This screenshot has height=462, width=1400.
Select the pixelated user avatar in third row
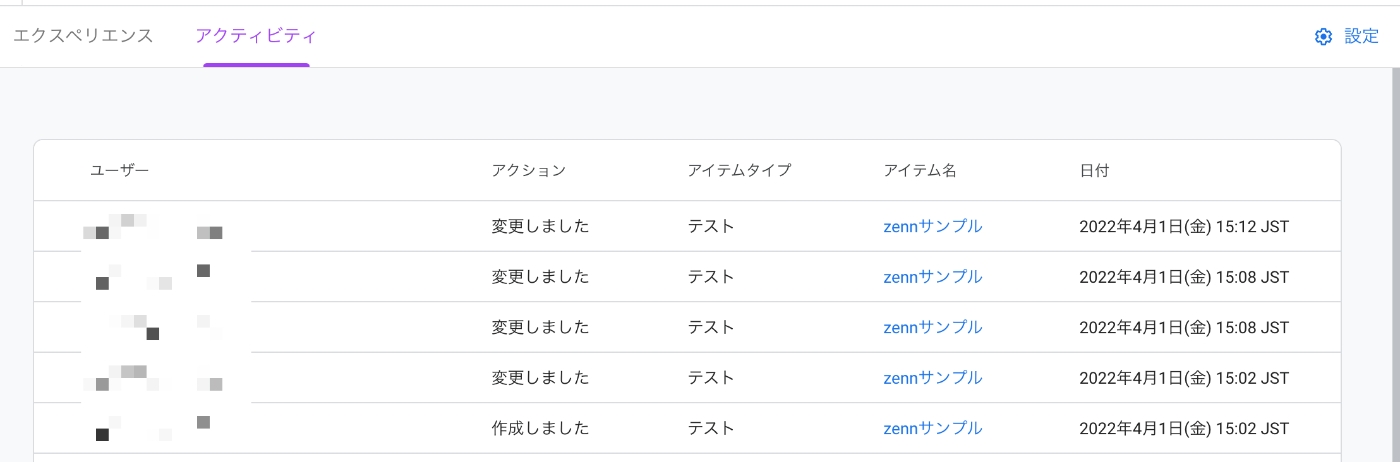coord(165,327)
